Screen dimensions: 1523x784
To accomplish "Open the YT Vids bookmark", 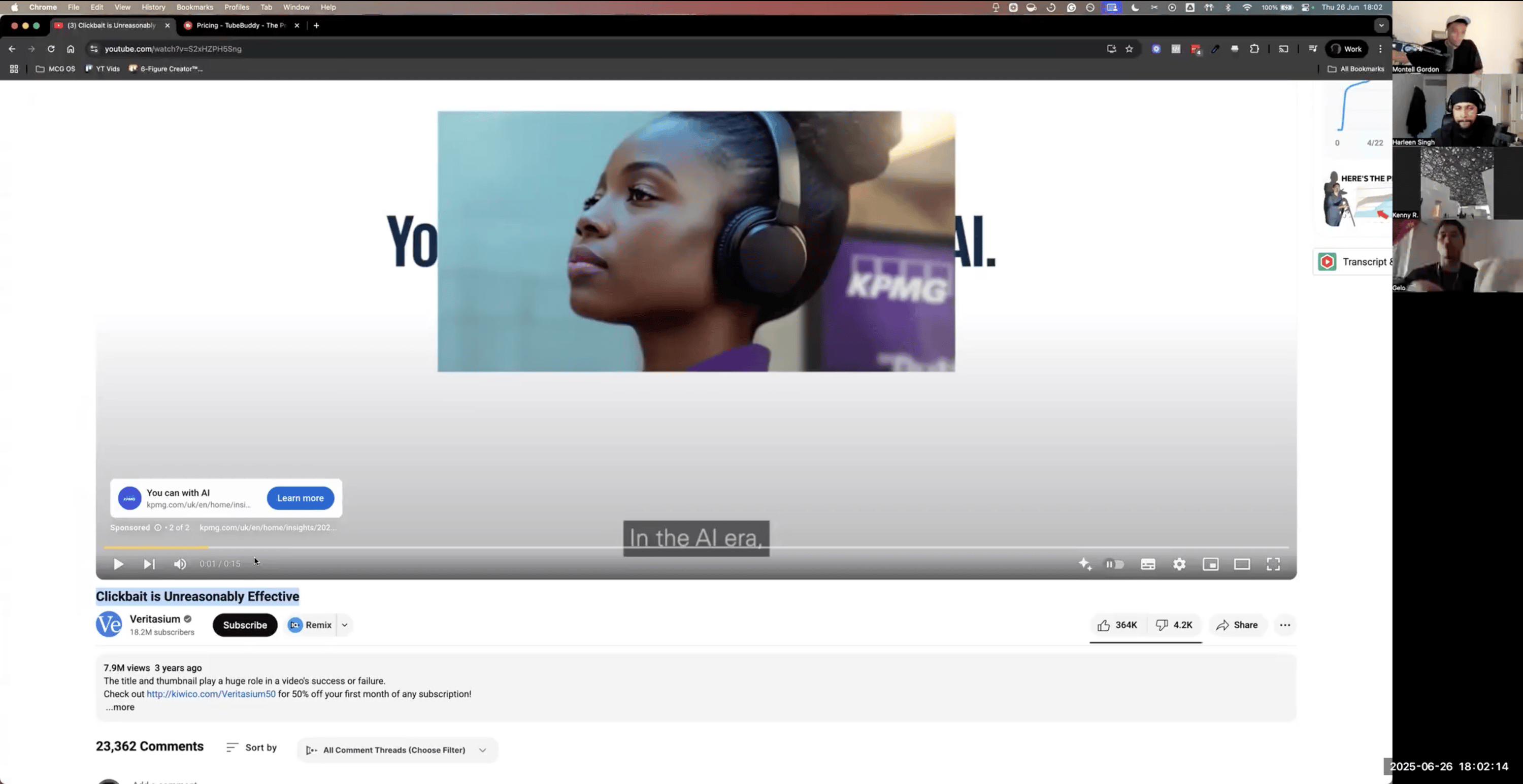I will click(103, 69).
